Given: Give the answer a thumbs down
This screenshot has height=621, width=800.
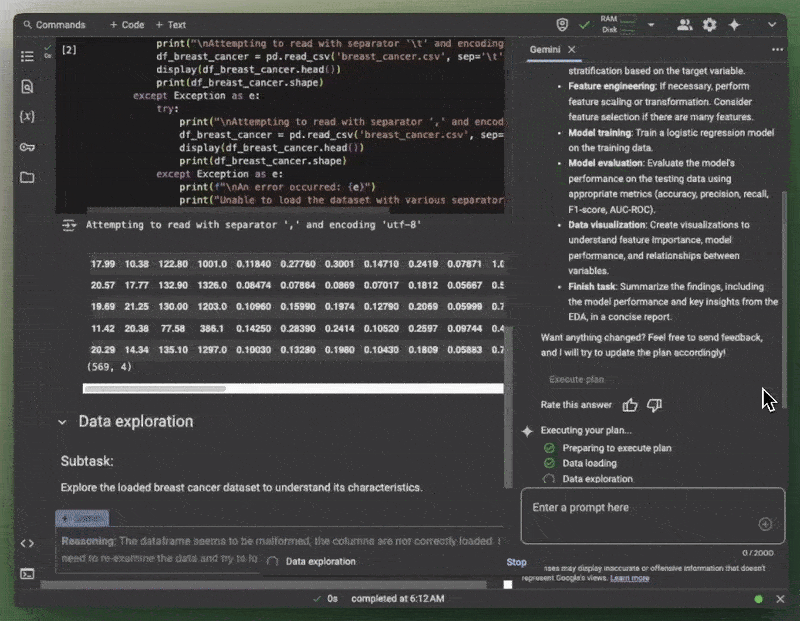Looking at the screenshot, I should pyautogui.click(x=655, y=405).
